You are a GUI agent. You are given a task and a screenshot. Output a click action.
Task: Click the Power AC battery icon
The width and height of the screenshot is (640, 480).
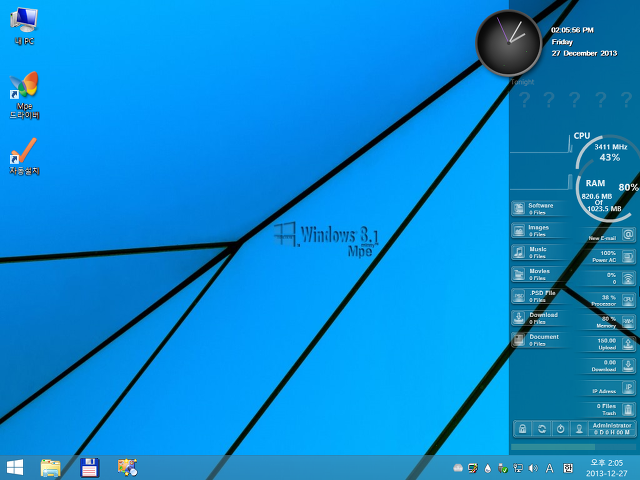tap(628, 257)
